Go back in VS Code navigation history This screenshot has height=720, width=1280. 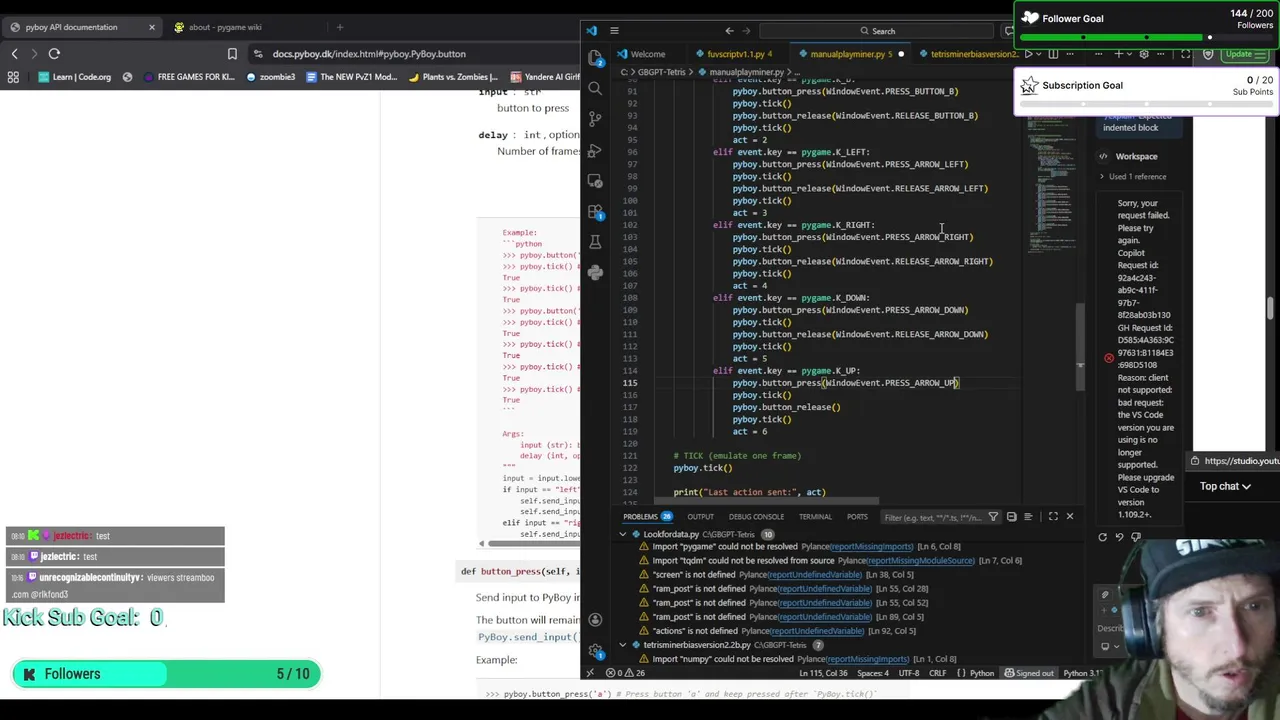point(729,31)
